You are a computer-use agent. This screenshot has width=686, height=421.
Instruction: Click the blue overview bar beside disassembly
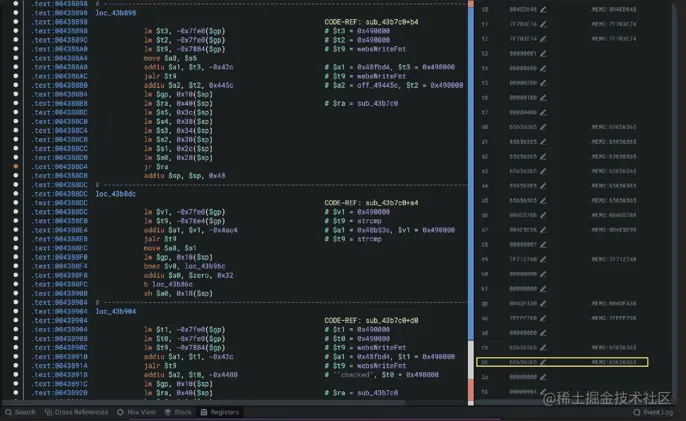[471, 175]
